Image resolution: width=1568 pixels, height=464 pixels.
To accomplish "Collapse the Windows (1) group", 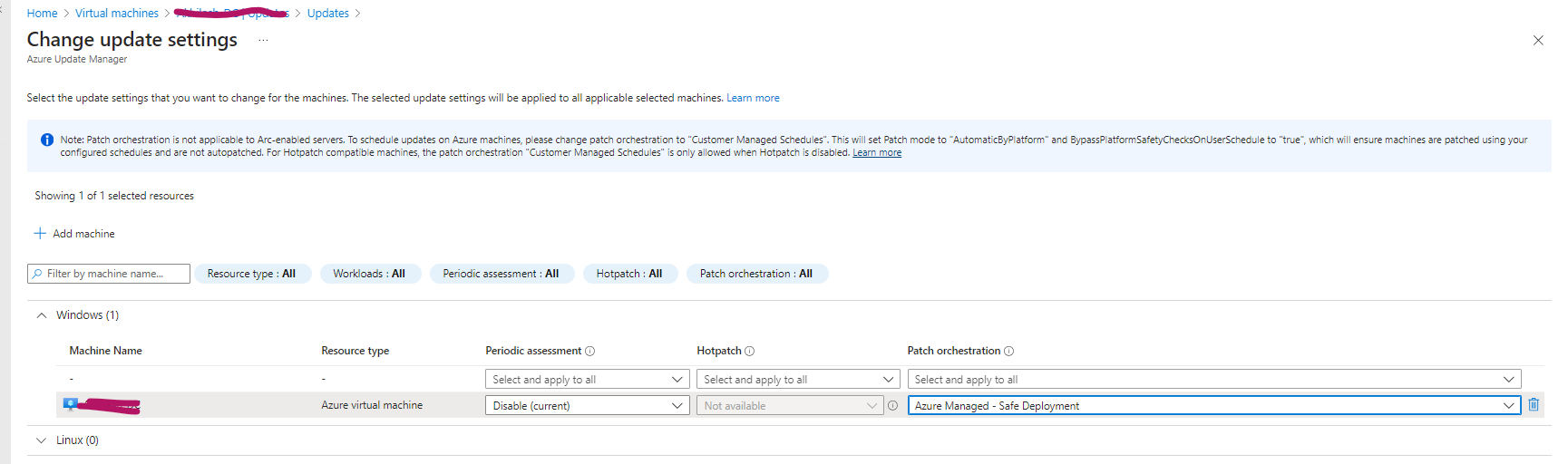I will [x=42, y=315].
